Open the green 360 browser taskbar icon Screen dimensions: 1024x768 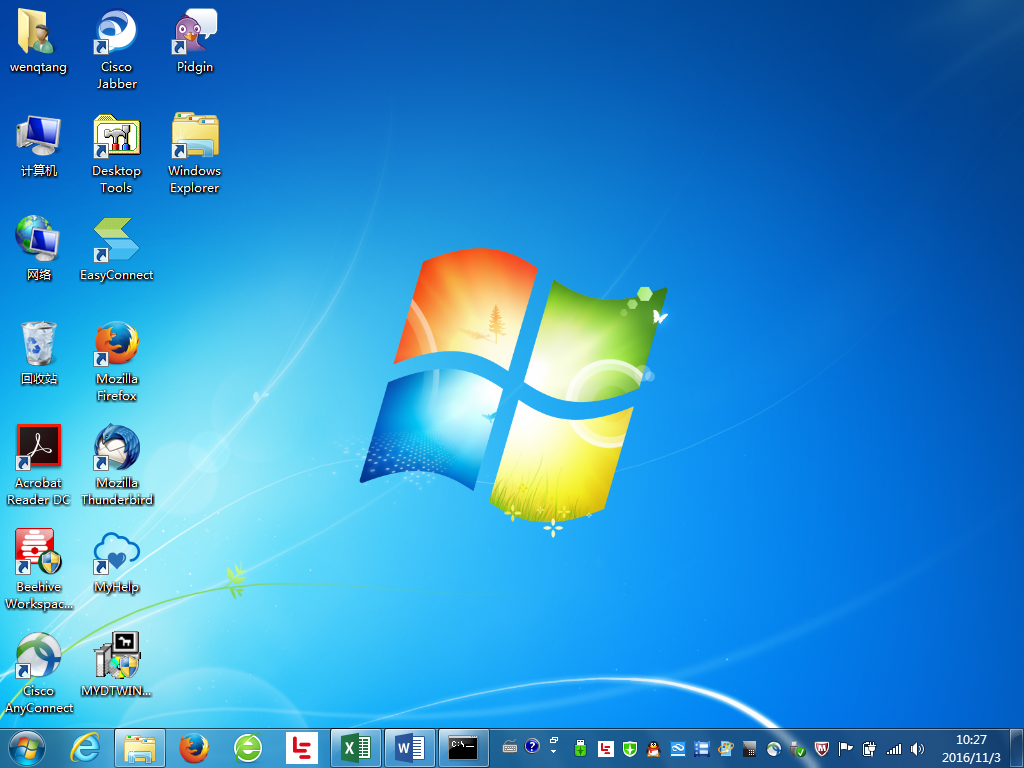point(248,748)
